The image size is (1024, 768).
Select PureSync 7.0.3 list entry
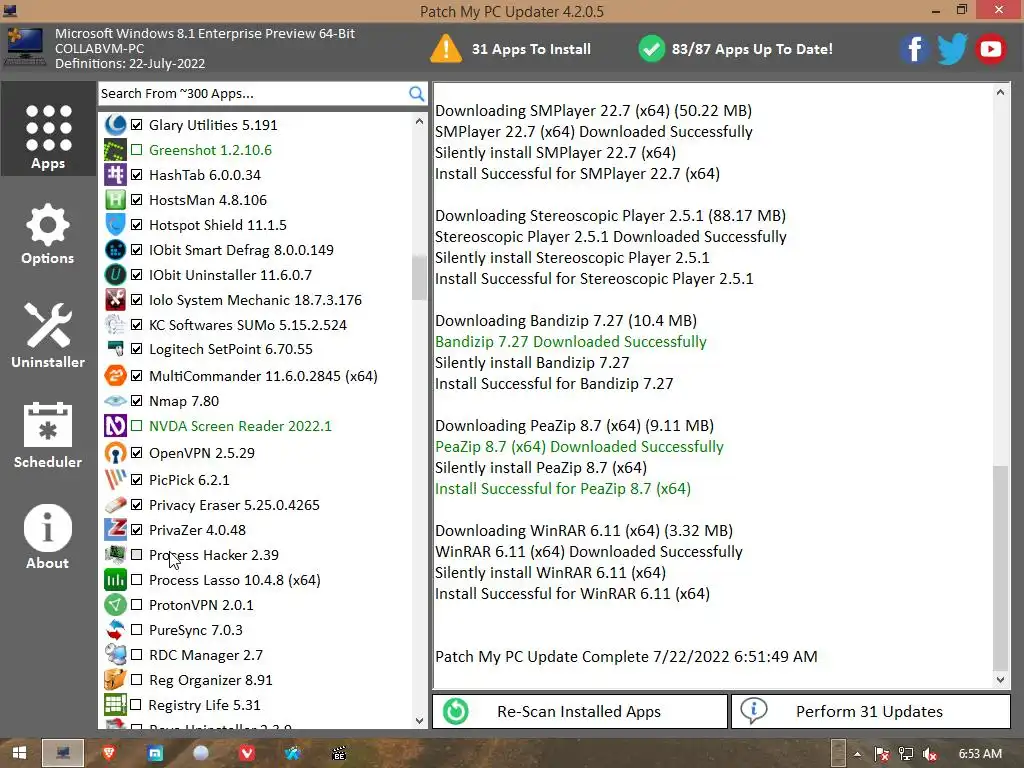point(195,630)
